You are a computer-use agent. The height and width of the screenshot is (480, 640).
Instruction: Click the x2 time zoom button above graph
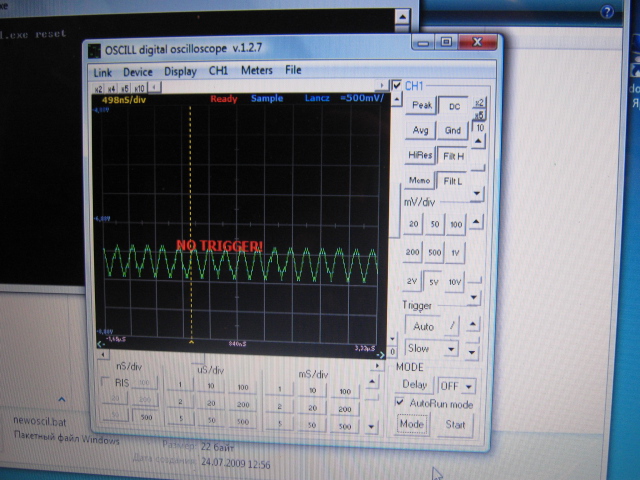coord(98,89)
